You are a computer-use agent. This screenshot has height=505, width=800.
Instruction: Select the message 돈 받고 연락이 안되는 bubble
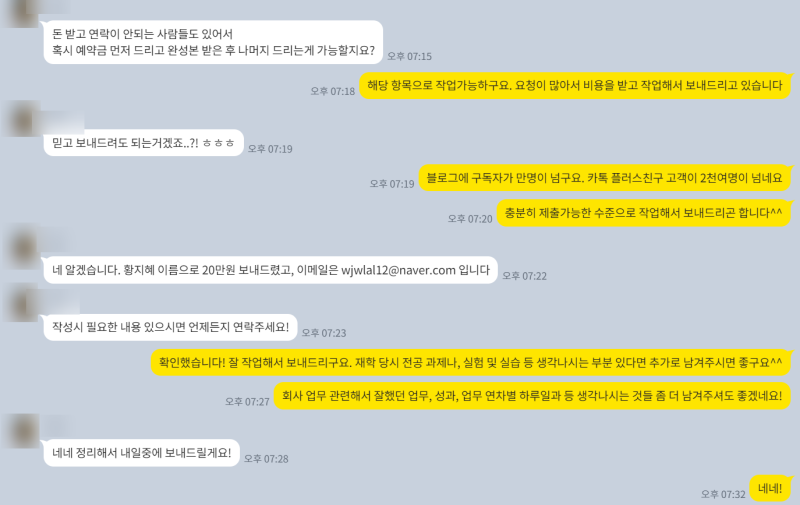(x=213, y=42)
